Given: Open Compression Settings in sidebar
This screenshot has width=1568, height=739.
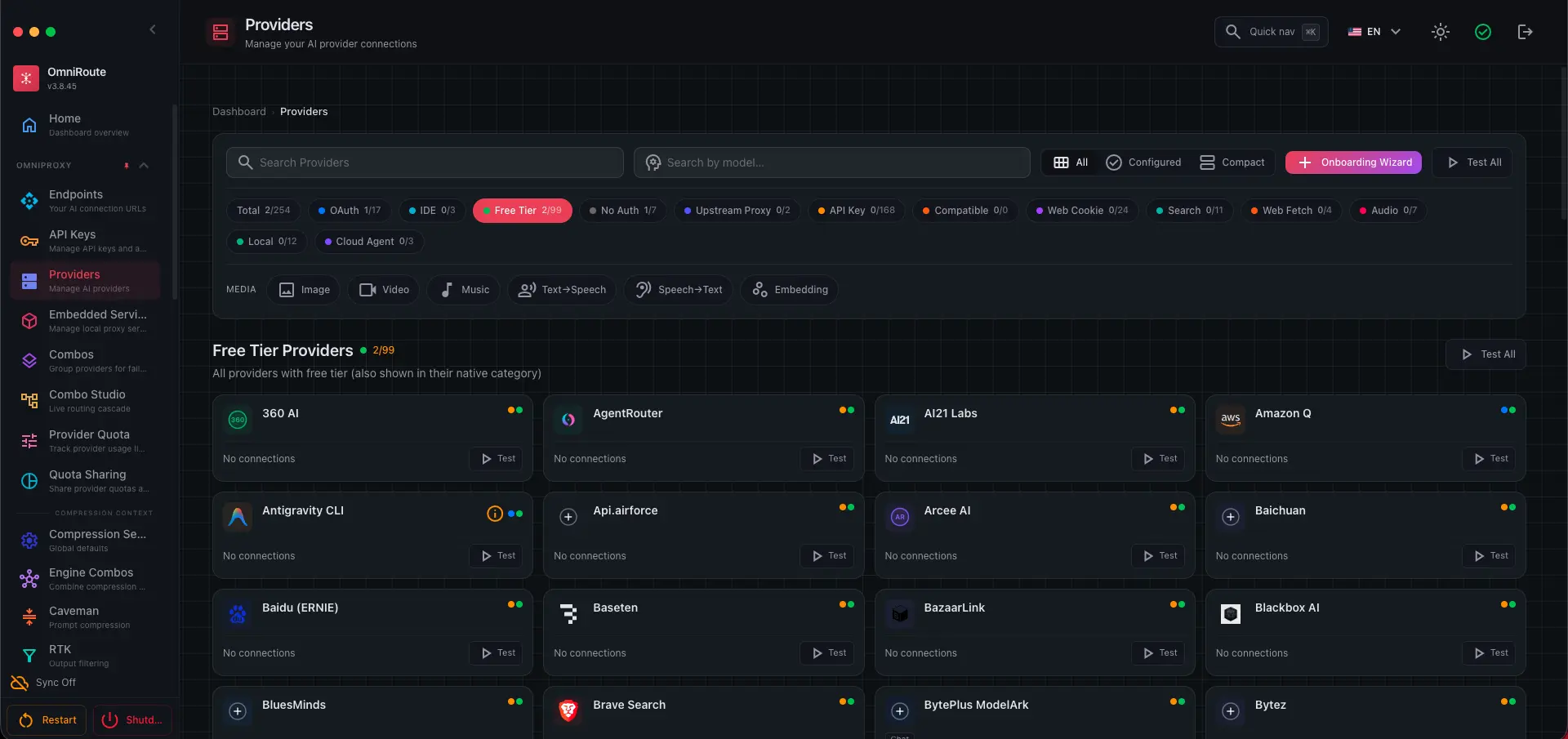Looking at the screenshot, I should (x=87, y=541).
